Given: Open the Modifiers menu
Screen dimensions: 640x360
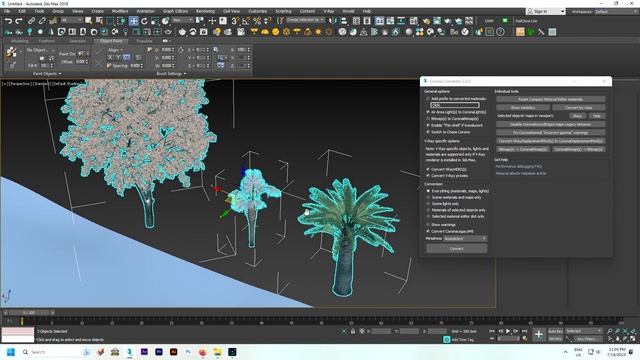Looking at the screenshot, I should coord(120,11).
